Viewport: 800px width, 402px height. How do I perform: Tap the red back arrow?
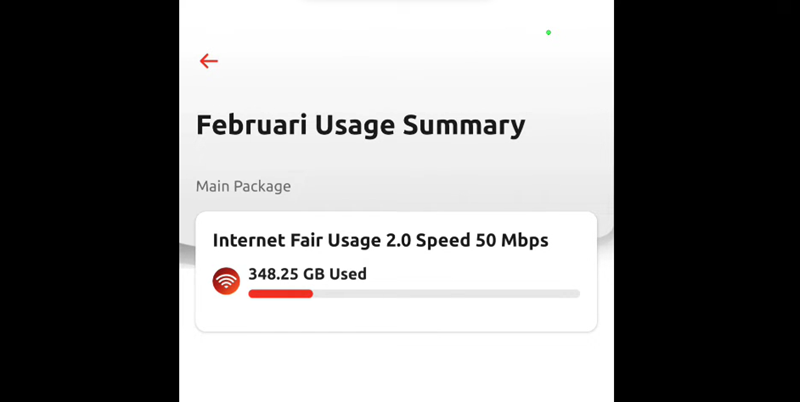pos(208,61)
